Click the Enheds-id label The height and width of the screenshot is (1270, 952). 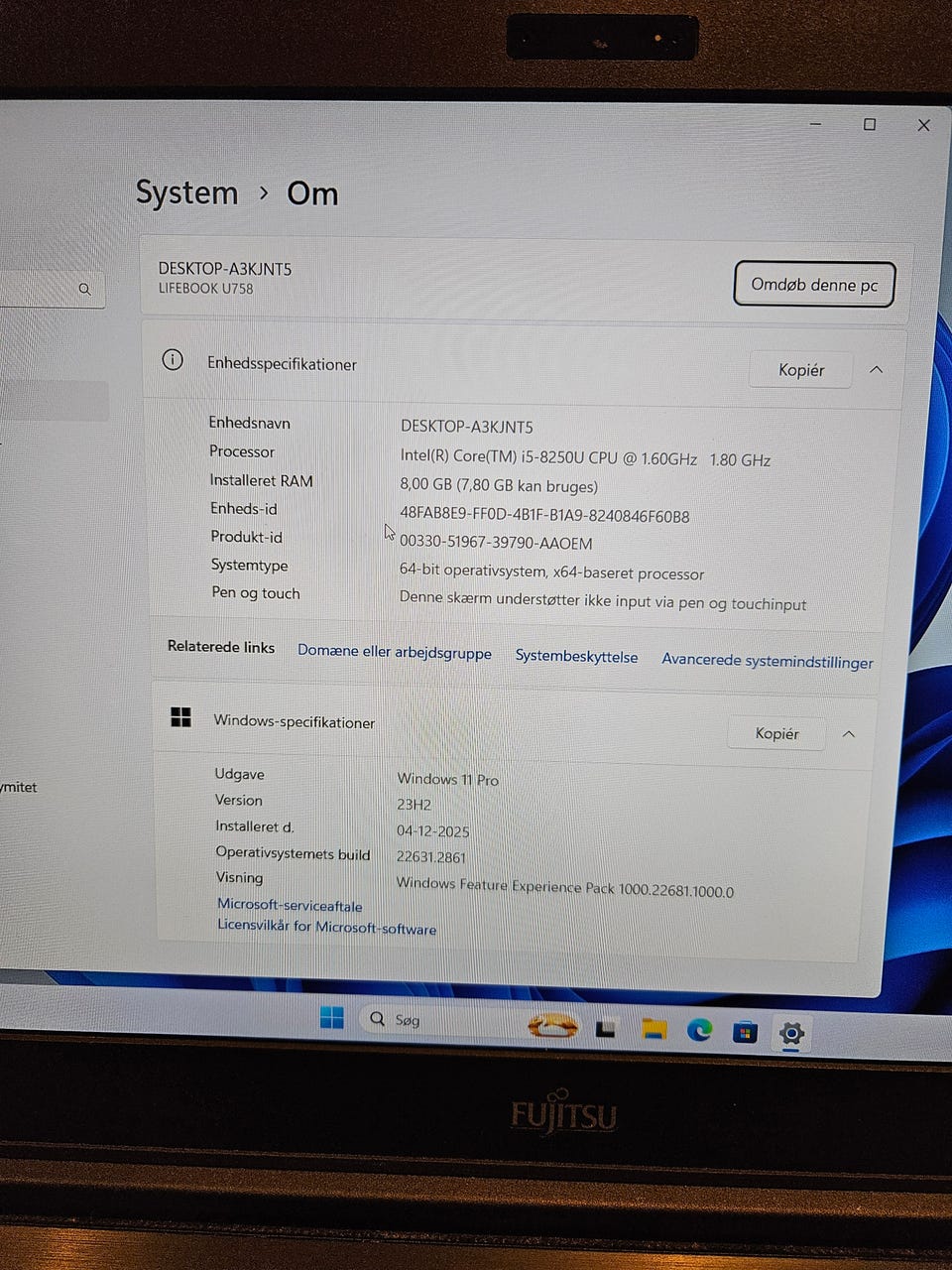pyautogui.click(x=244, y=508)
